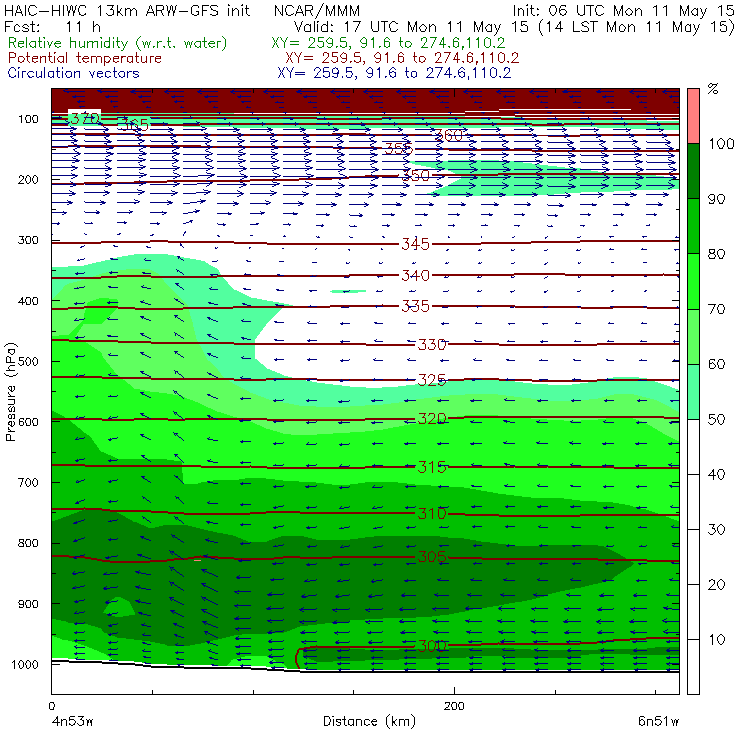Click 'Valid: 17 UTC Mon 11 May 15'
Image resolution: width=740 pixels, height=740 pixels.
[411, 27]
